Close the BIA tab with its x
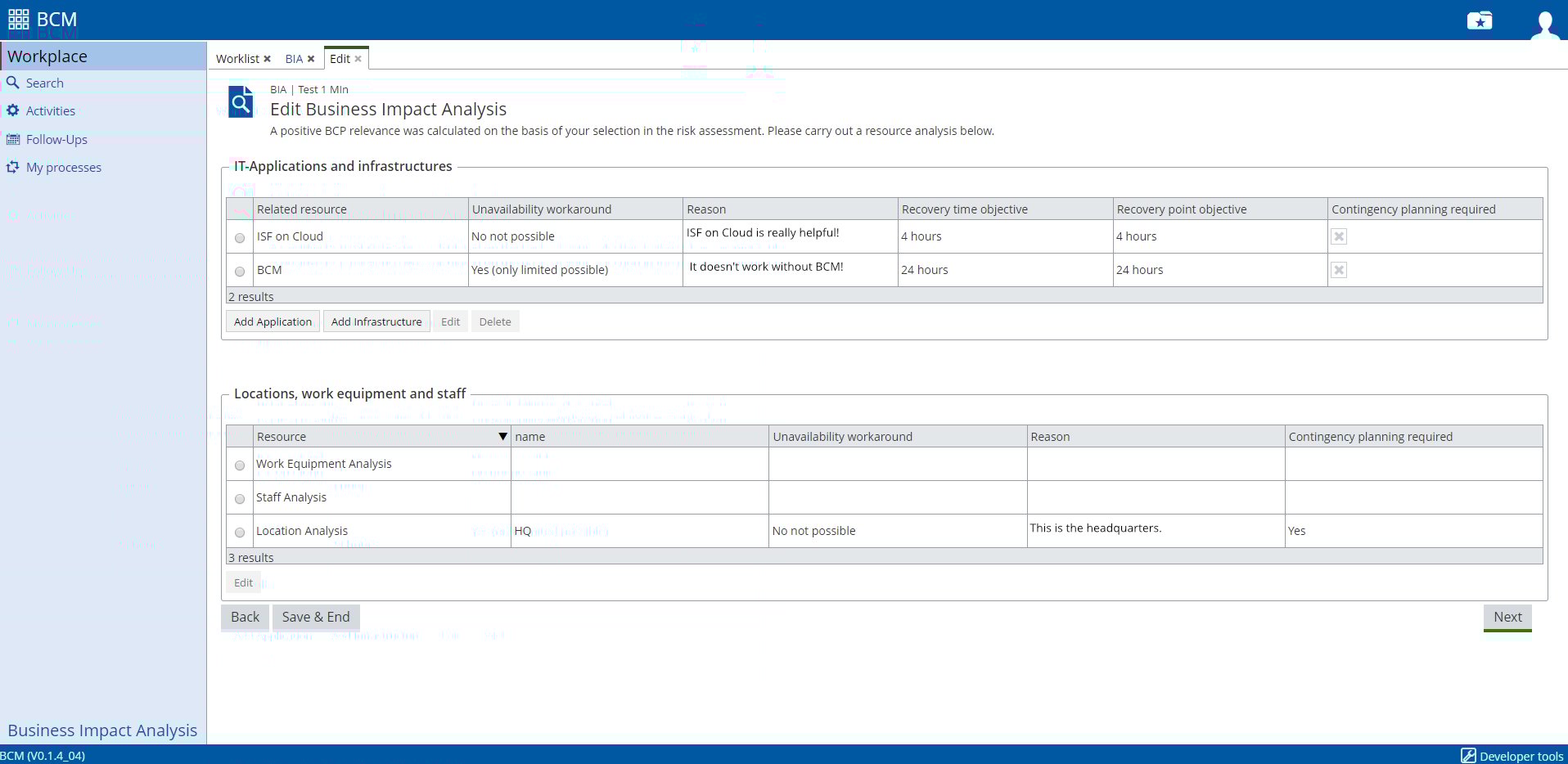 tap(311, 59)
